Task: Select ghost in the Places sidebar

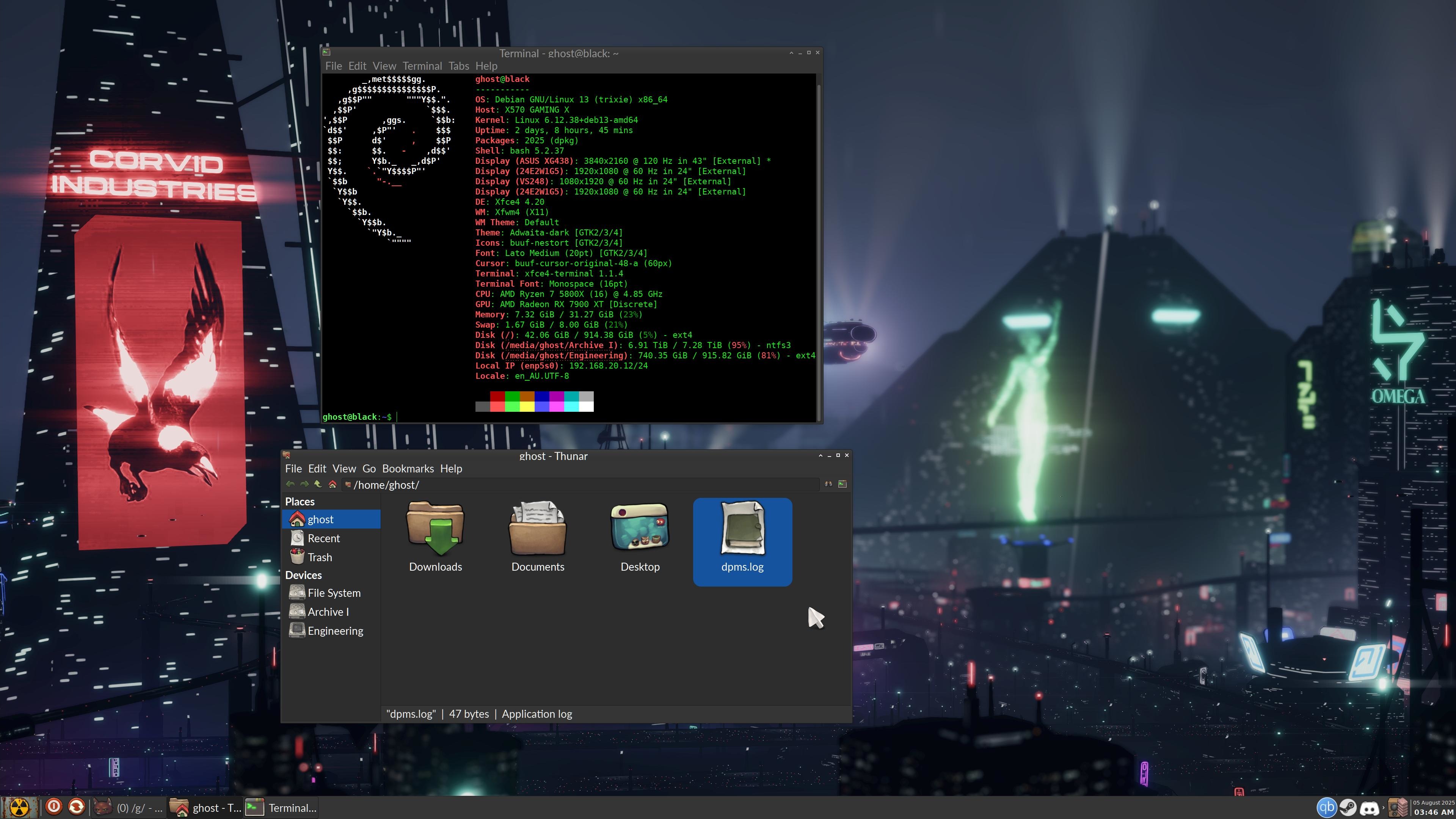Action: tap(331, 519)
